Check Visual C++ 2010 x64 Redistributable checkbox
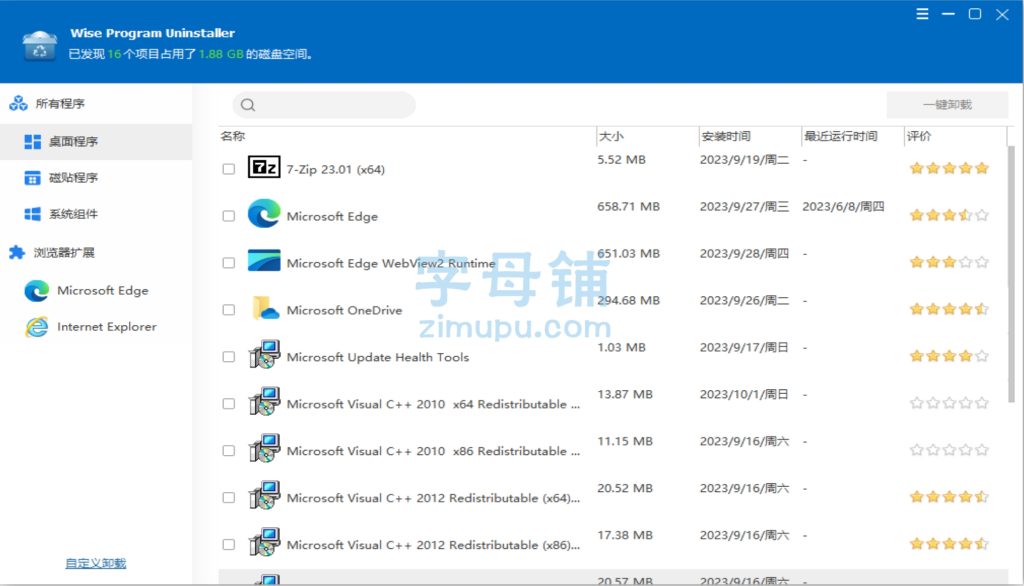 229,404
